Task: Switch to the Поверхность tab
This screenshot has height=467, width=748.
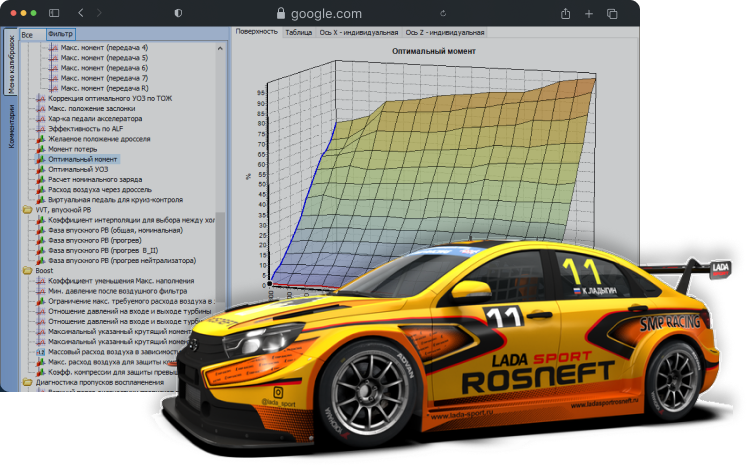Action: click(257, 31)
